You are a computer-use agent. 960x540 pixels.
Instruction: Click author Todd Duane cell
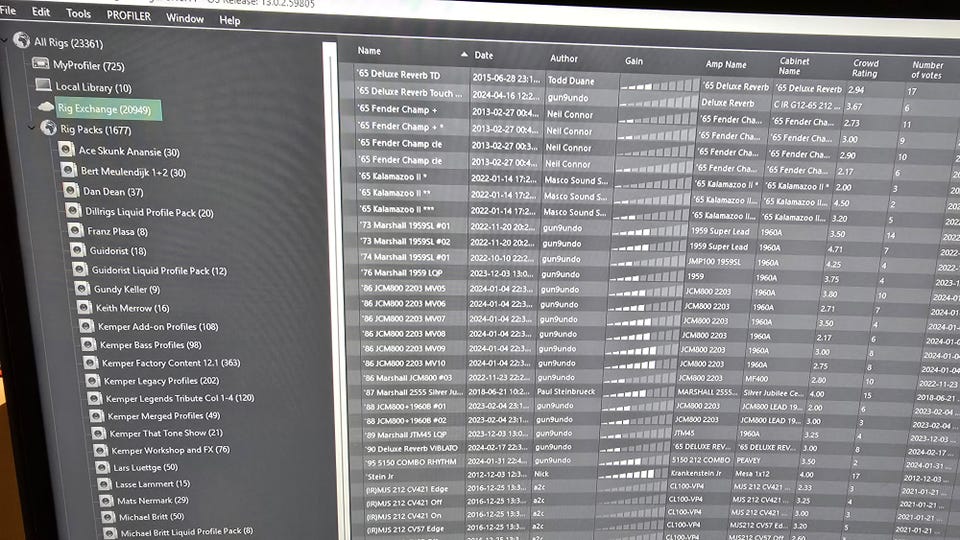coord(571,80)
